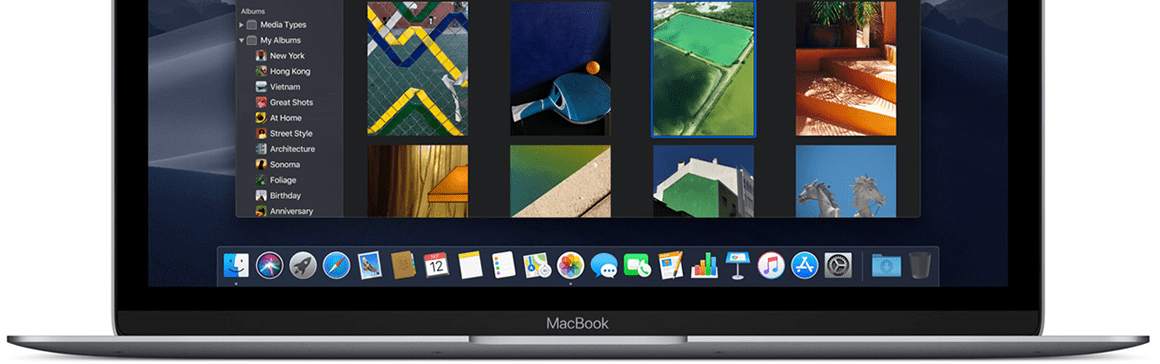Screen dimensions: 1160x364
Task: Open the iTunes music note icon
Action: click(771, 265)
